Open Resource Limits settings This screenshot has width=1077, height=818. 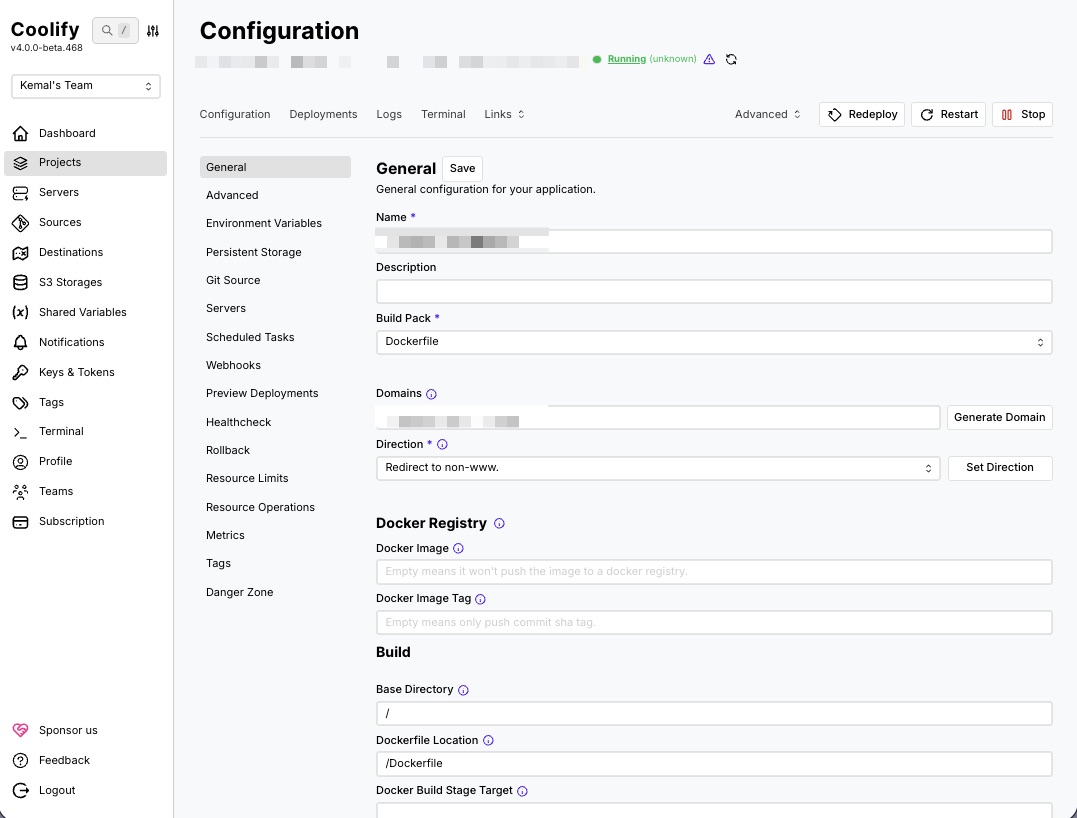[247, 478]
